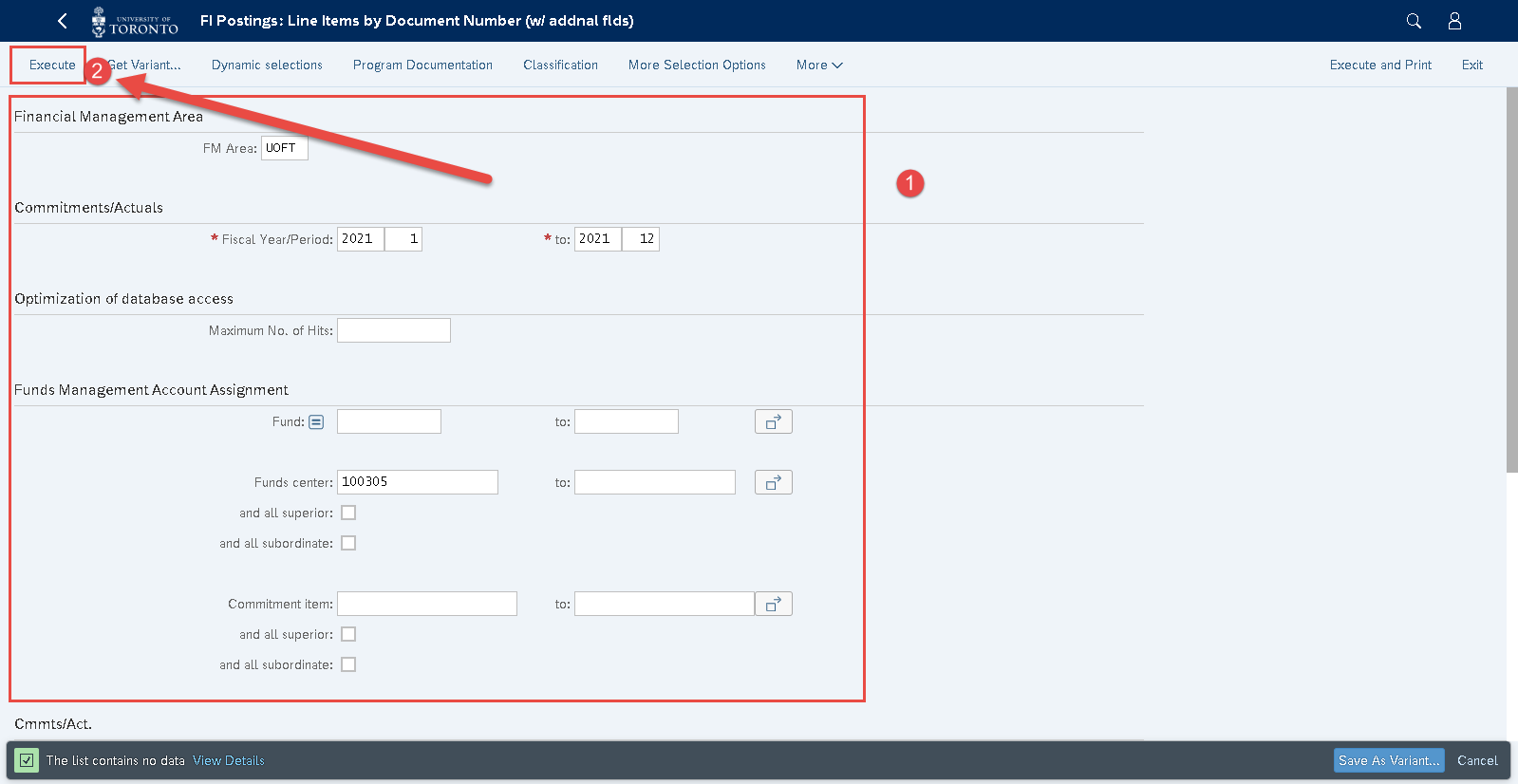The height and width of the screenshot is (784, 1518).
Task: Click the from period field showing 1
Action: tap(403, 239)
